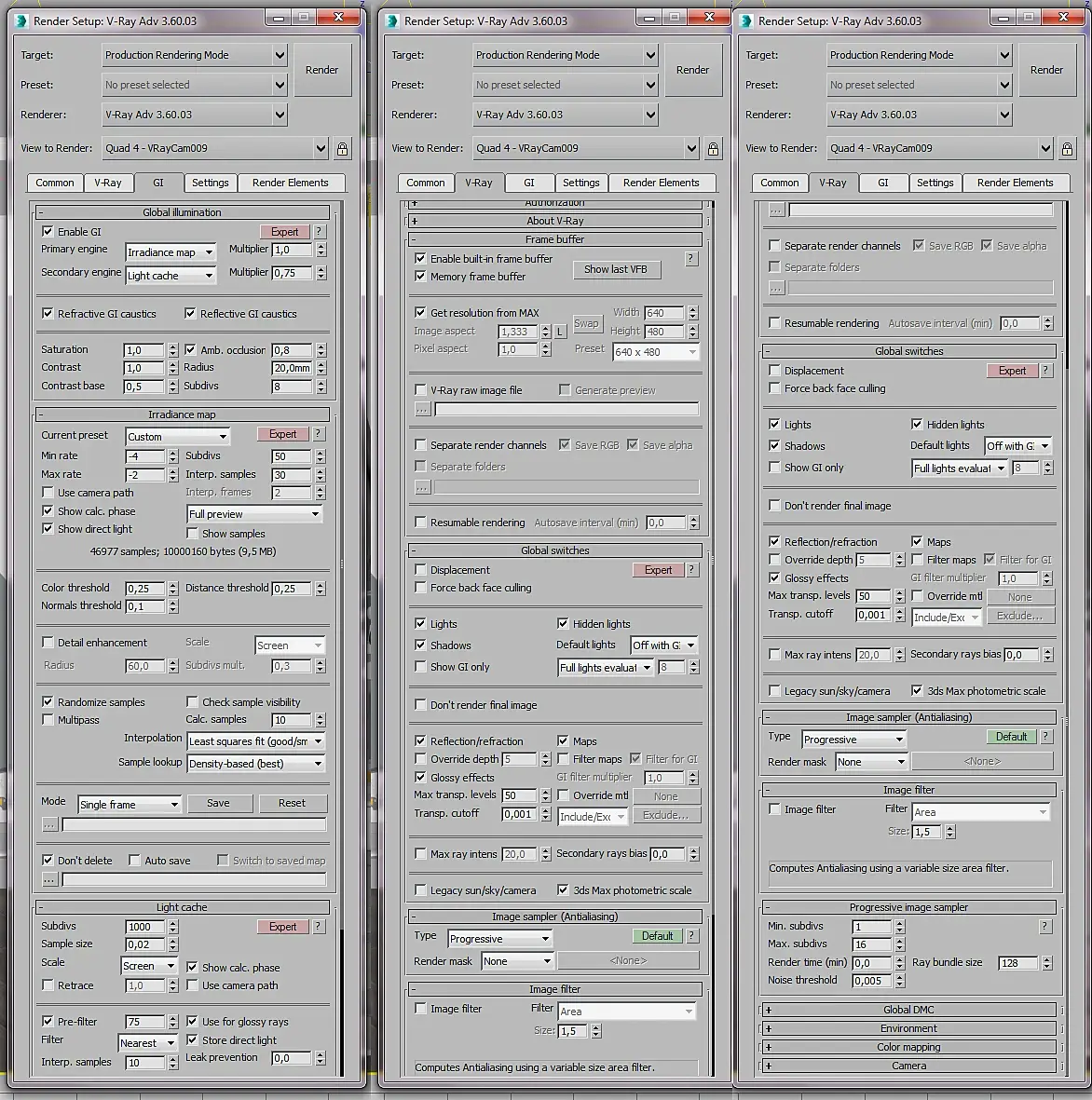Collapse the Light cache rollout
The height and width of the screenshot is (1100, 1092).
pos(182,907)
